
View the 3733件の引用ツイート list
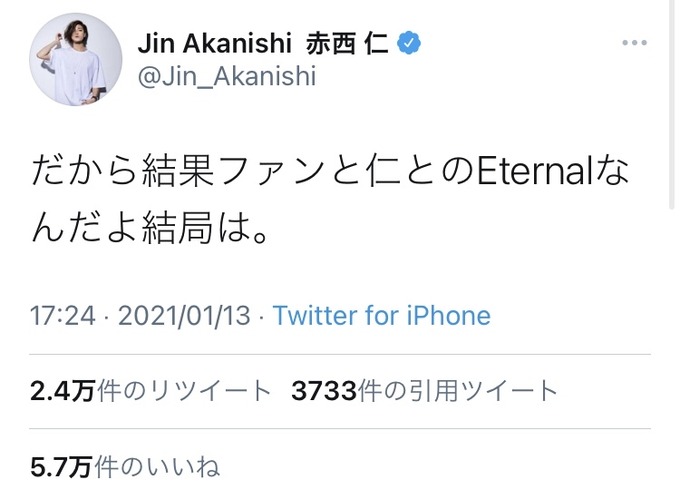coord(424,390)
